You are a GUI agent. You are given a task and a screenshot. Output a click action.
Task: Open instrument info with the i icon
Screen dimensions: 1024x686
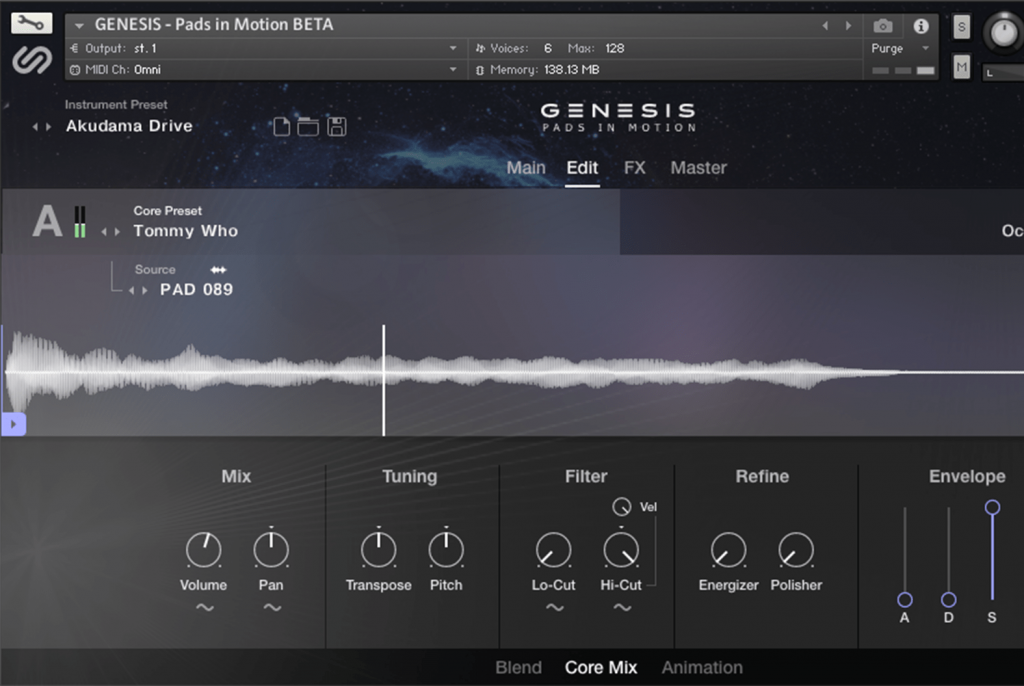click(x=920, y=27)
